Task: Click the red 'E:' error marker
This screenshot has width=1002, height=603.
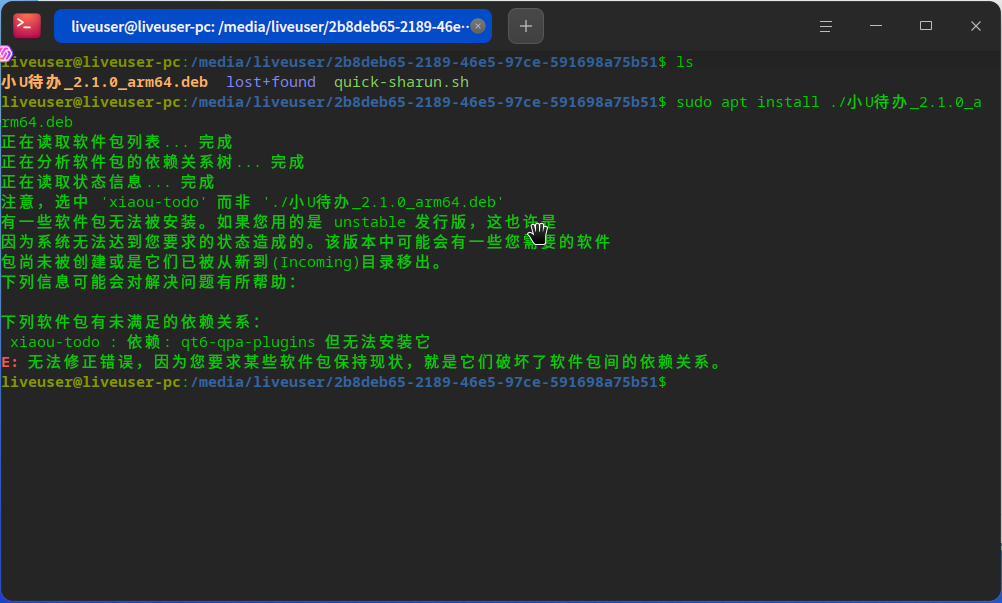Action: coord(10,362)
